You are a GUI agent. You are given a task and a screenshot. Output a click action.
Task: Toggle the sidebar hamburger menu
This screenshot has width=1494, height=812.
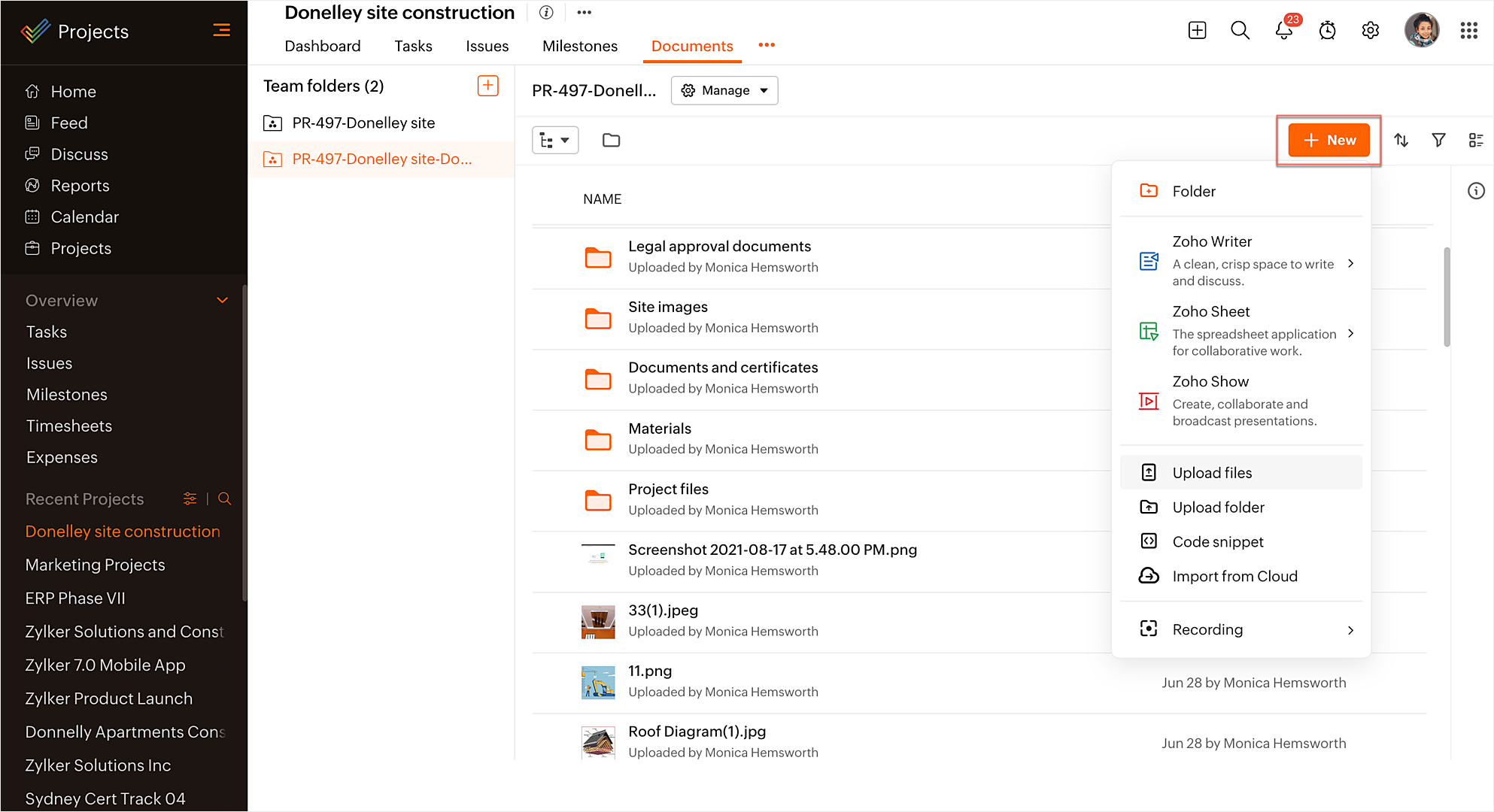point(221,31)
